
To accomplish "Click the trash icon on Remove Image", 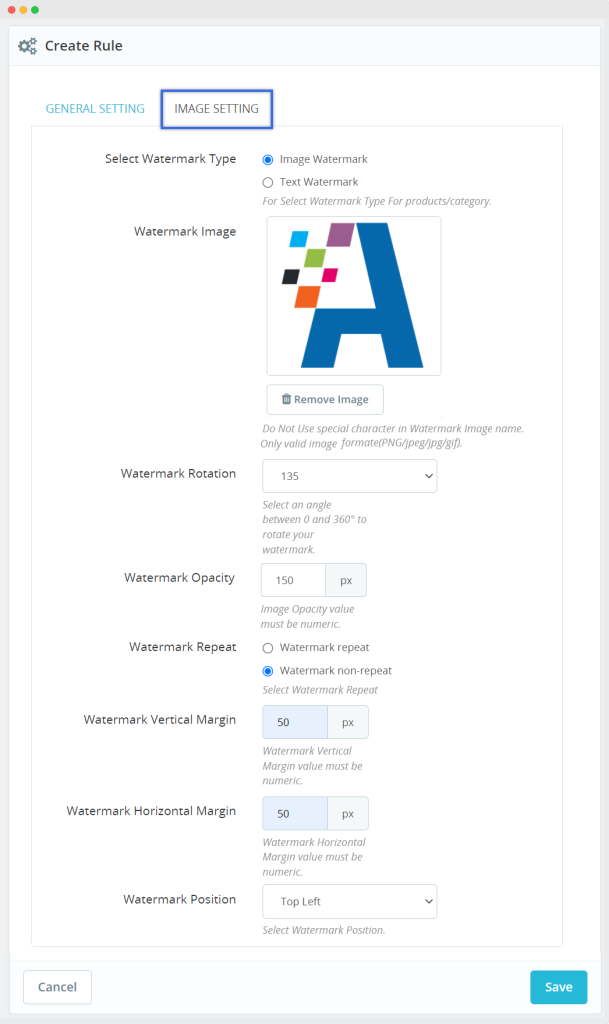I will click(x=286, y=399).
